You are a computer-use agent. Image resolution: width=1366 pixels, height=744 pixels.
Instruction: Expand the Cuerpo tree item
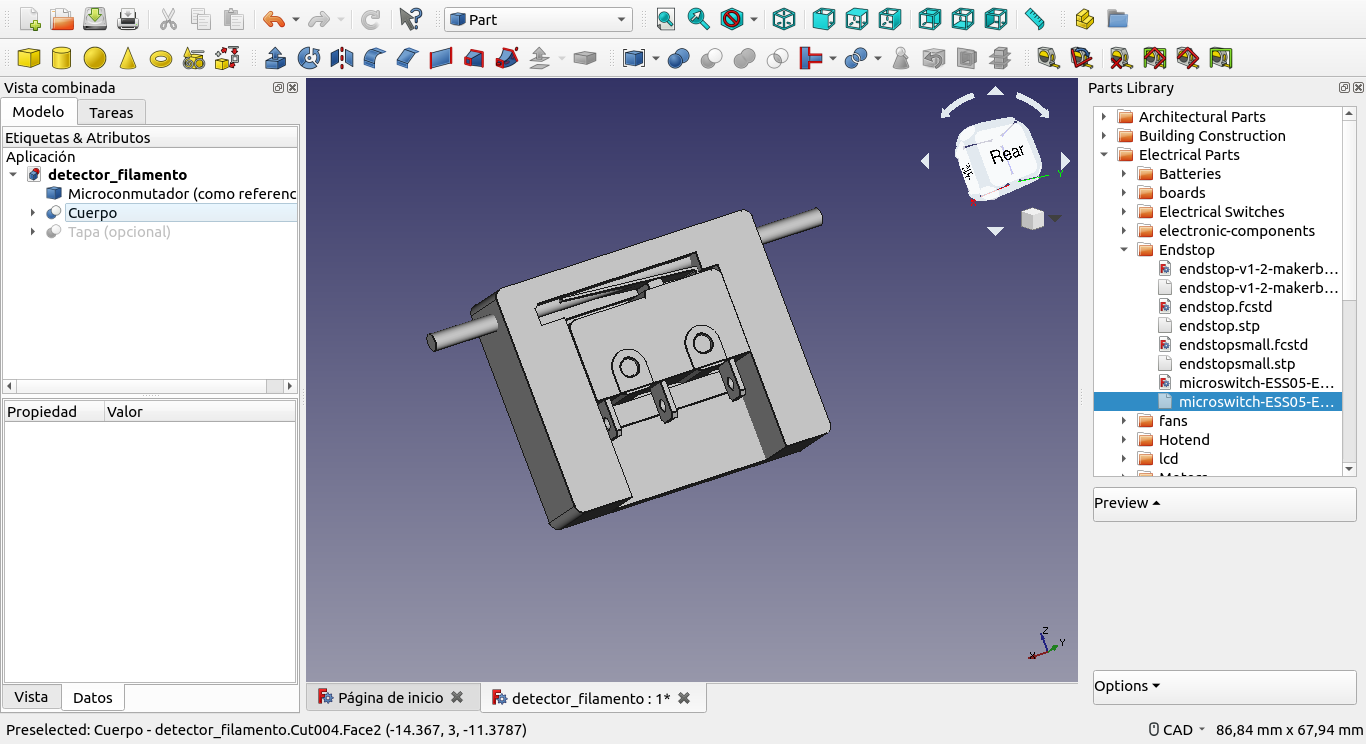pyautogui.click(x=33, y=213)
